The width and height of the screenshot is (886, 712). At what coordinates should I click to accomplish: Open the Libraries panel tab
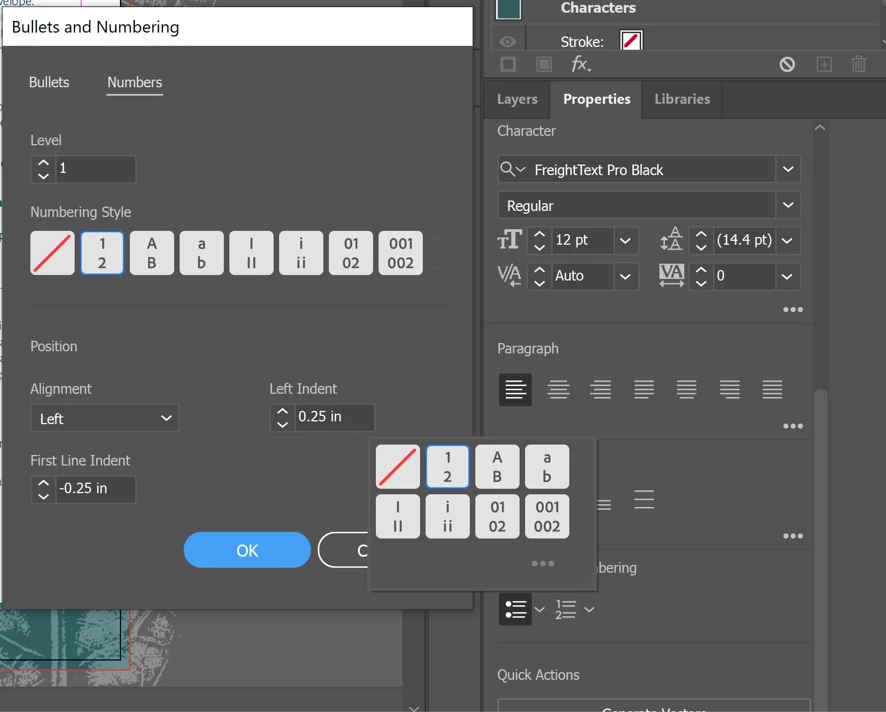point(682,99)
